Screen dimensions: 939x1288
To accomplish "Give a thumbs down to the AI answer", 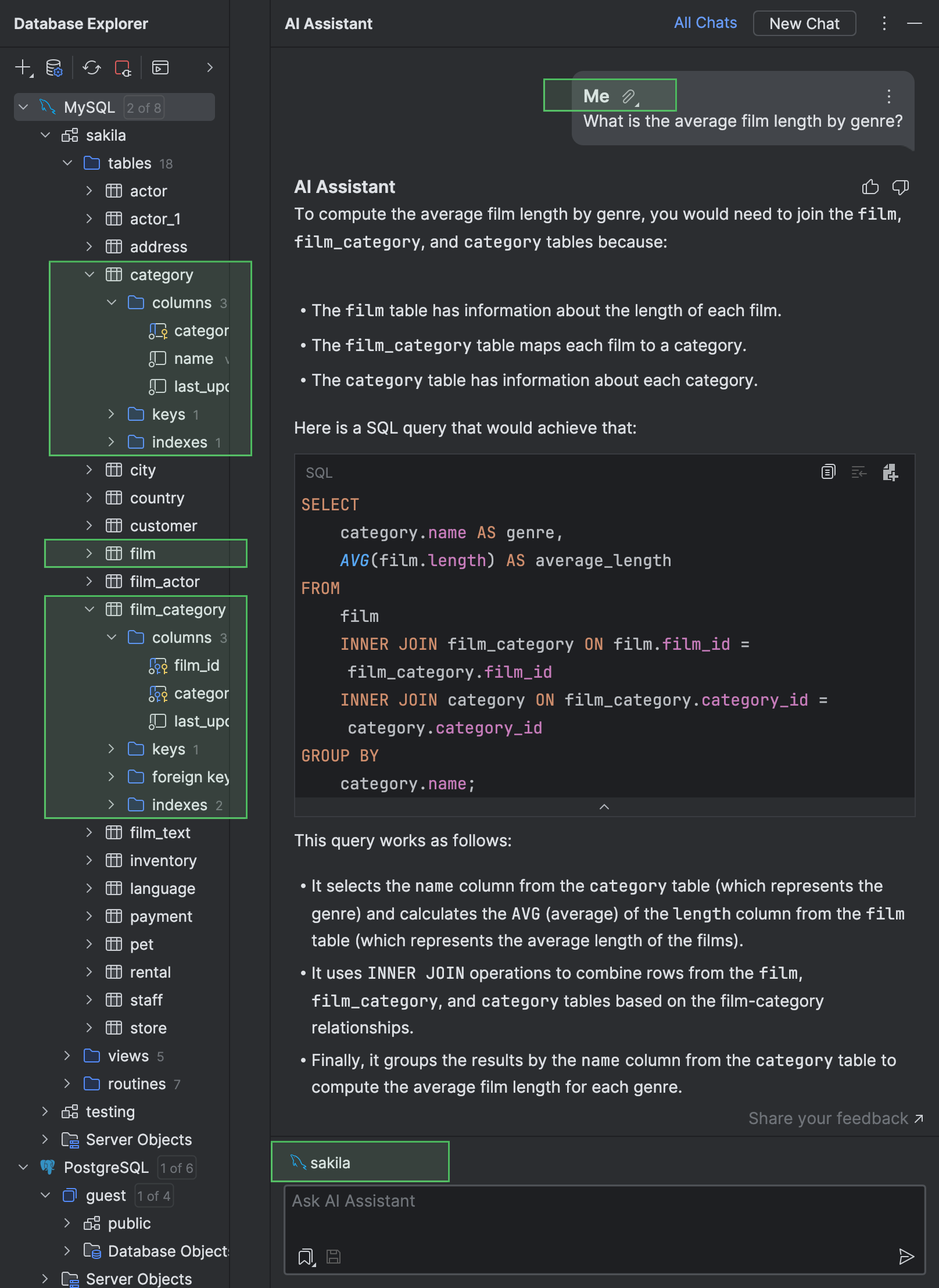I will [901, 187].
